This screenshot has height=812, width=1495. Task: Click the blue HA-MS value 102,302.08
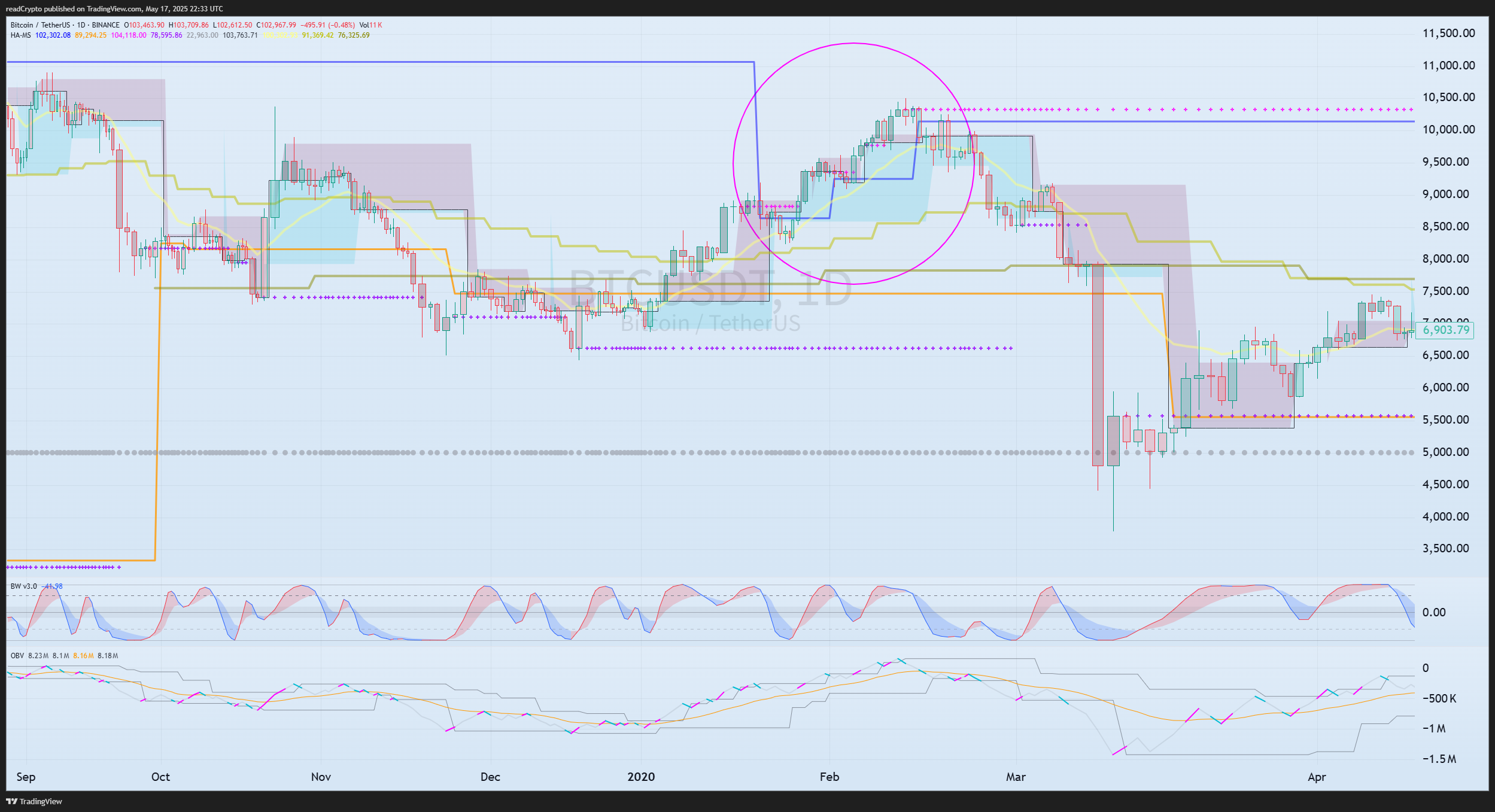pyautogui.click(x=53, y=35)
